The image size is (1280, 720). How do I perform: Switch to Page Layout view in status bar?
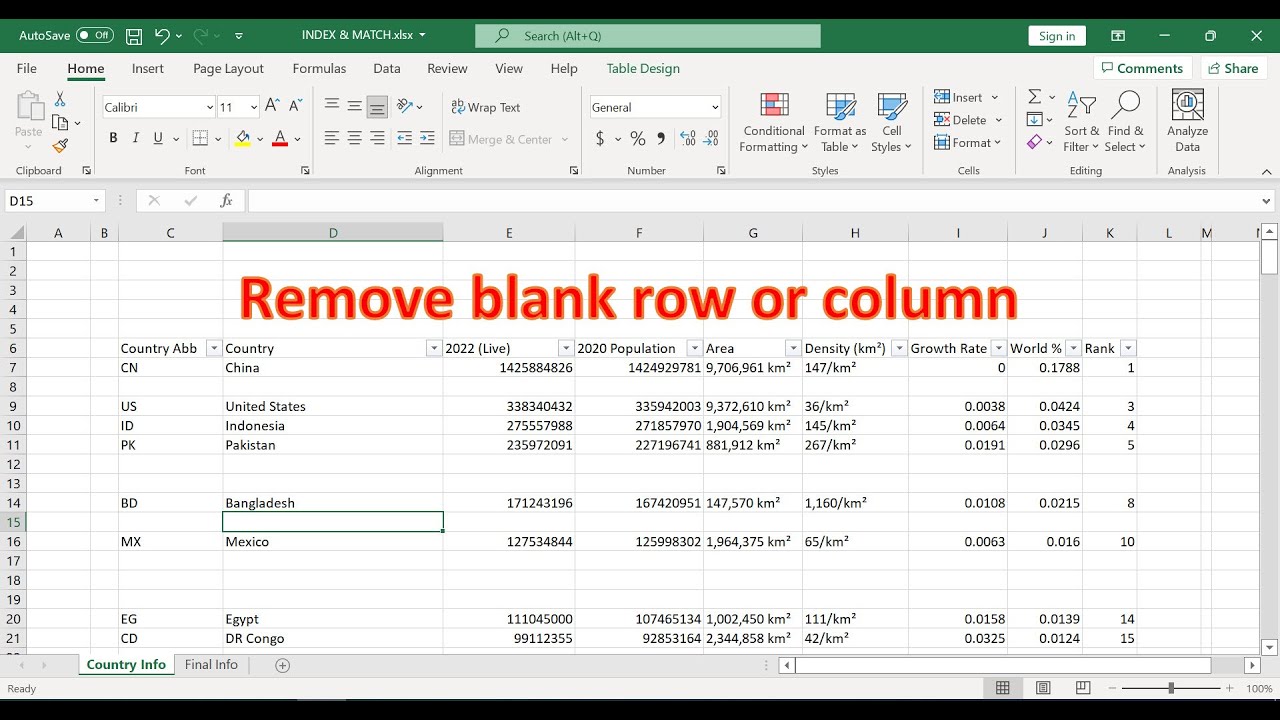tap(1043, 688)
